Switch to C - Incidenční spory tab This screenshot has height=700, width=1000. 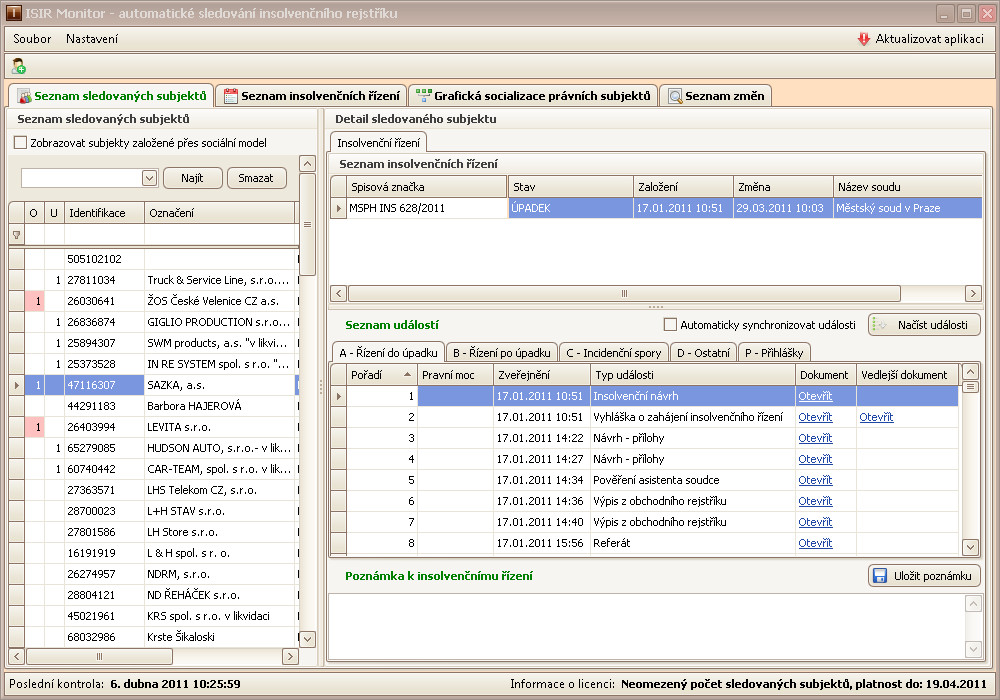click(615, 353)
